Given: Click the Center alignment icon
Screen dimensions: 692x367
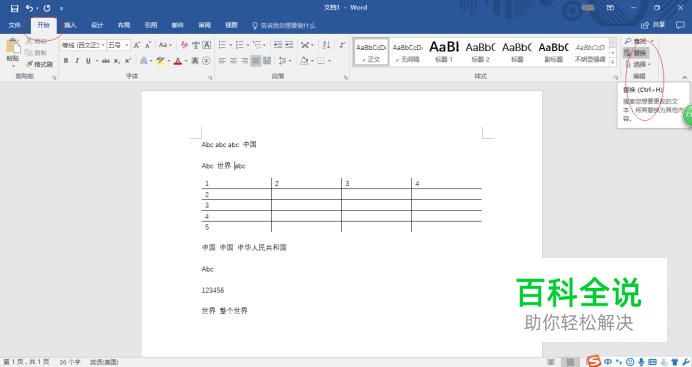Looking at the screenshot, I should coord(233,61).
